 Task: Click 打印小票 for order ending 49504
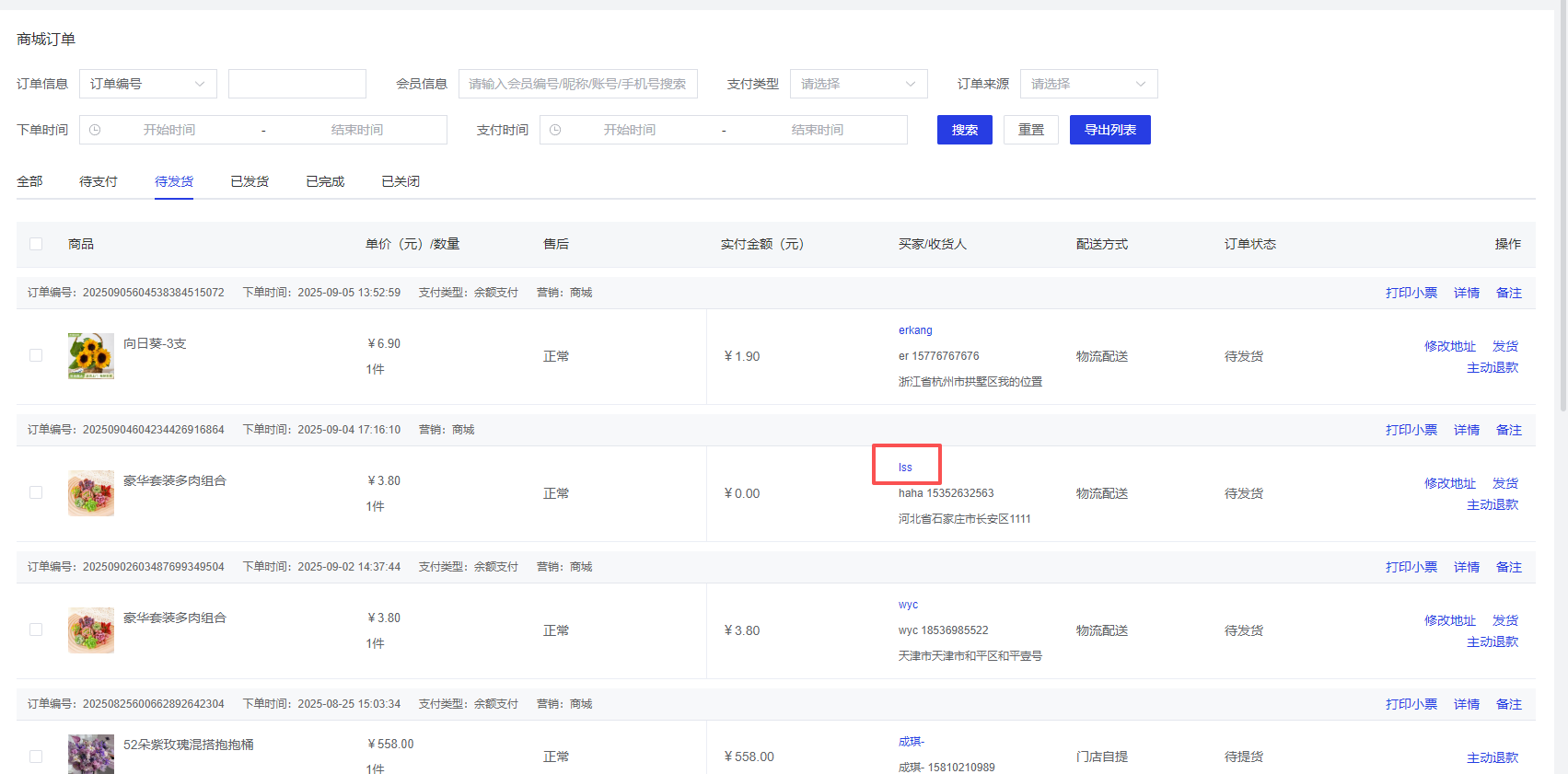point(1411,567)
